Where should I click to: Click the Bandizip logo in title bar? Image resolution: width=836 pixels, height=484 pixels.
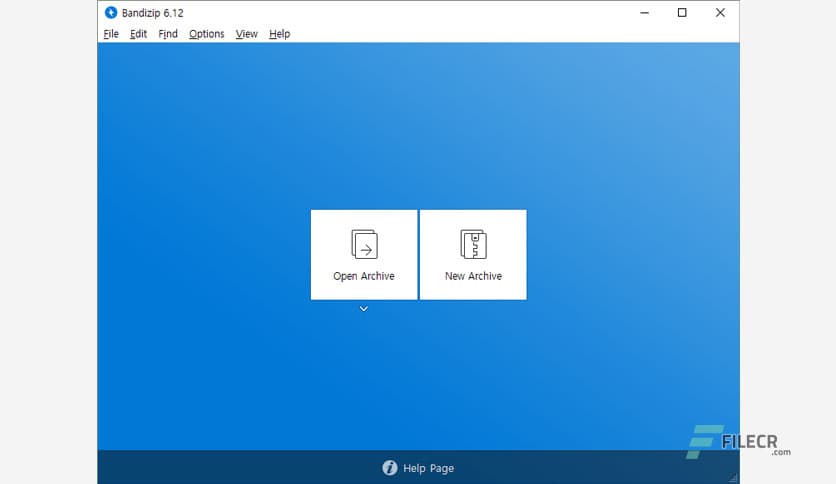tap(111, 12)
